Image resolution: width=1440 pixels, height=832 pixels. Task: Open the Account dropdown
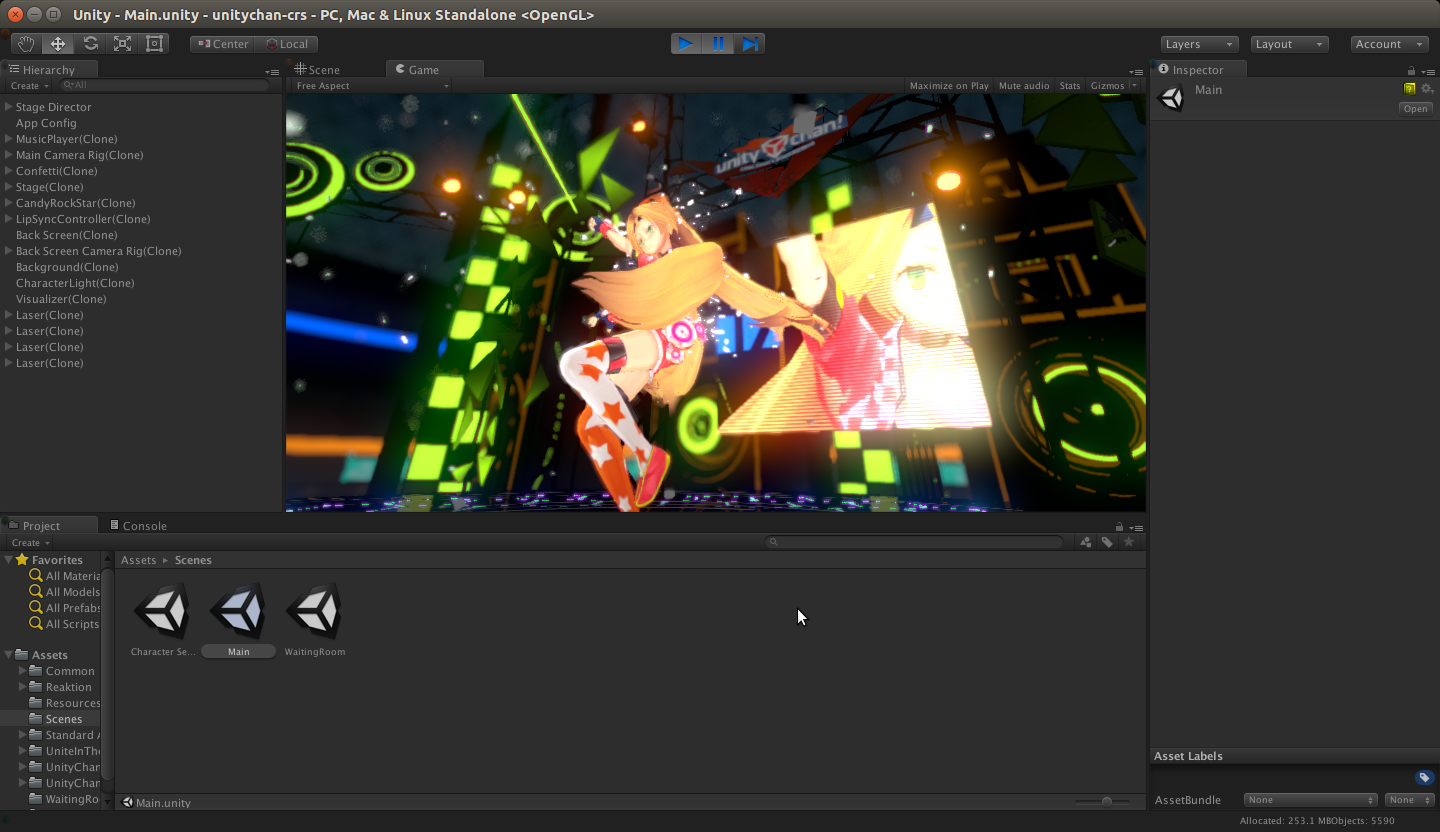1390,44
